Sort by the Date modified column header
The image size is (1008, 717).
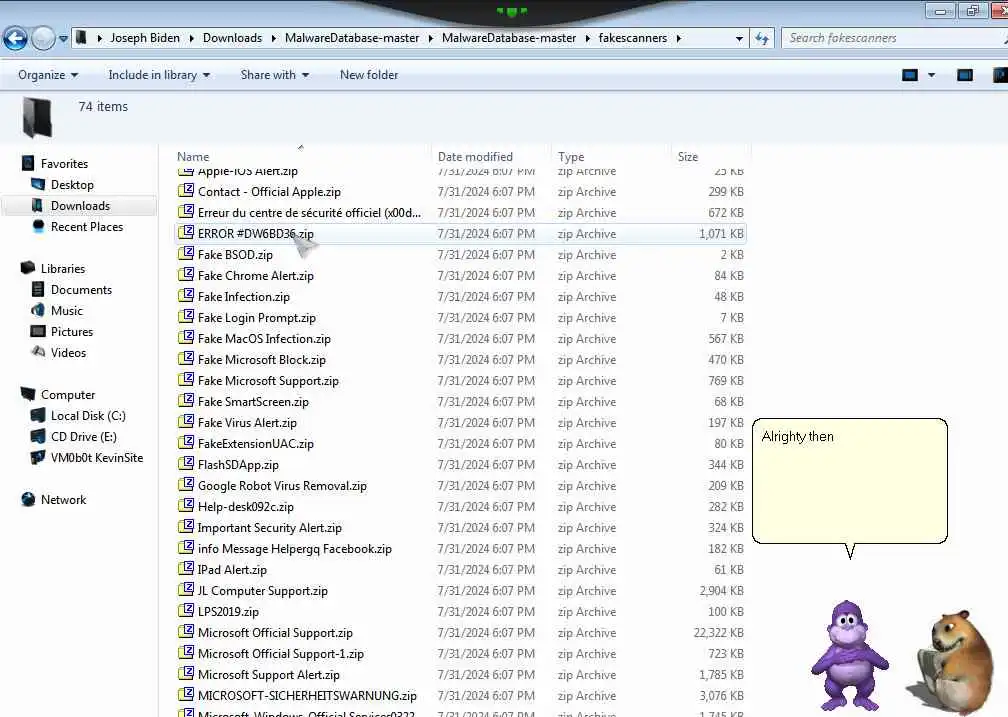[x=475, y=156]
